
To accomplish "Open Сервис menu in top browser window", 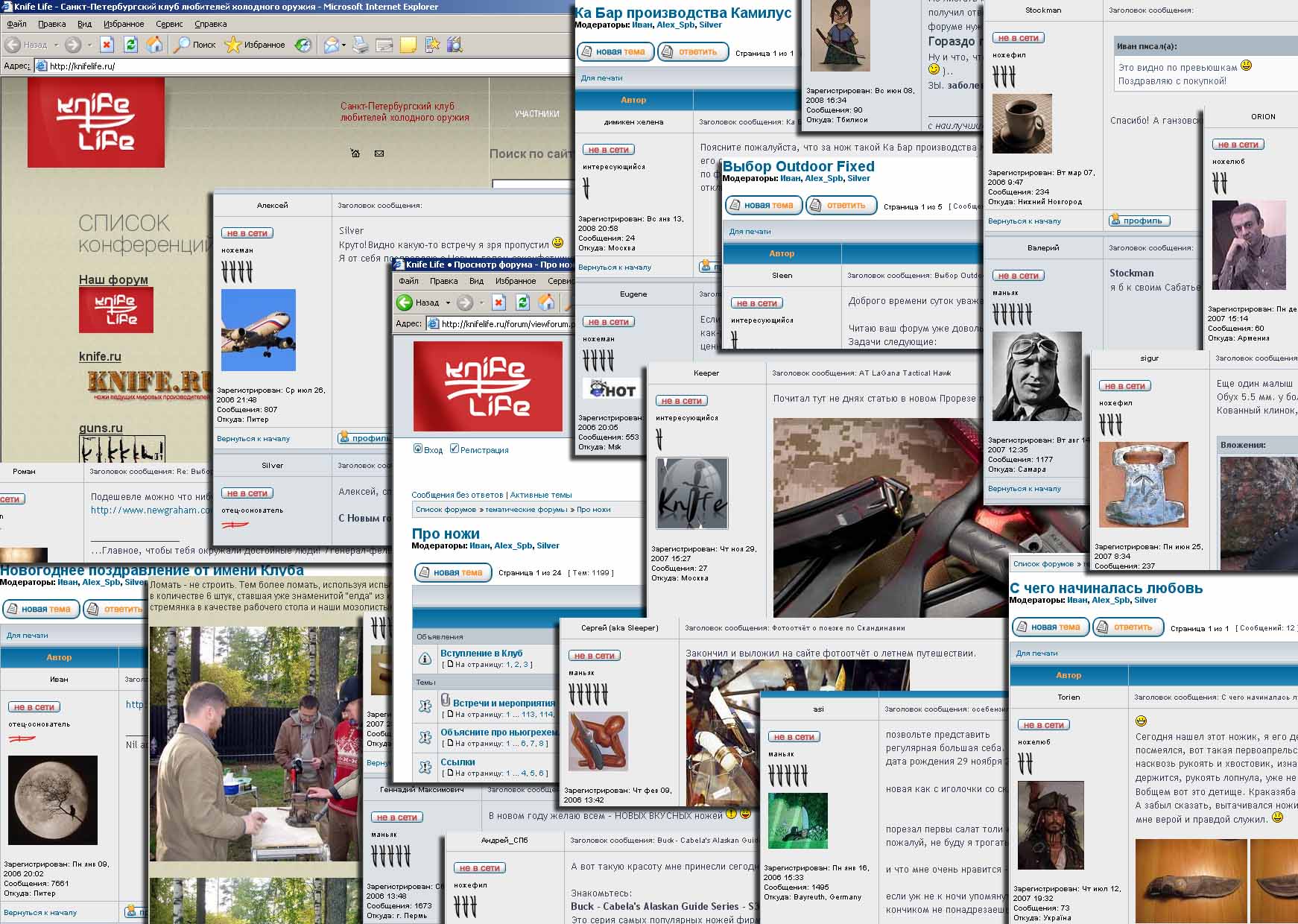I will 169,24.
